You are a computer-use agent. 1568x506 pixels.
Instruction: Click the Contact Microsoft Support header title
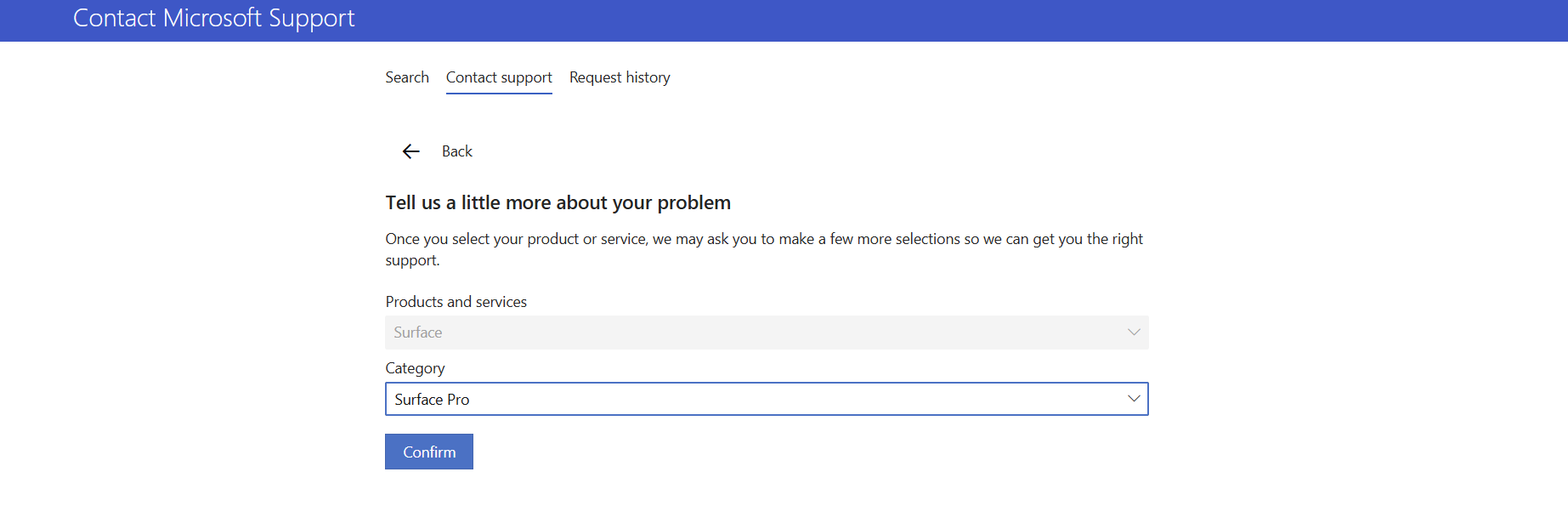click(214, 19)
